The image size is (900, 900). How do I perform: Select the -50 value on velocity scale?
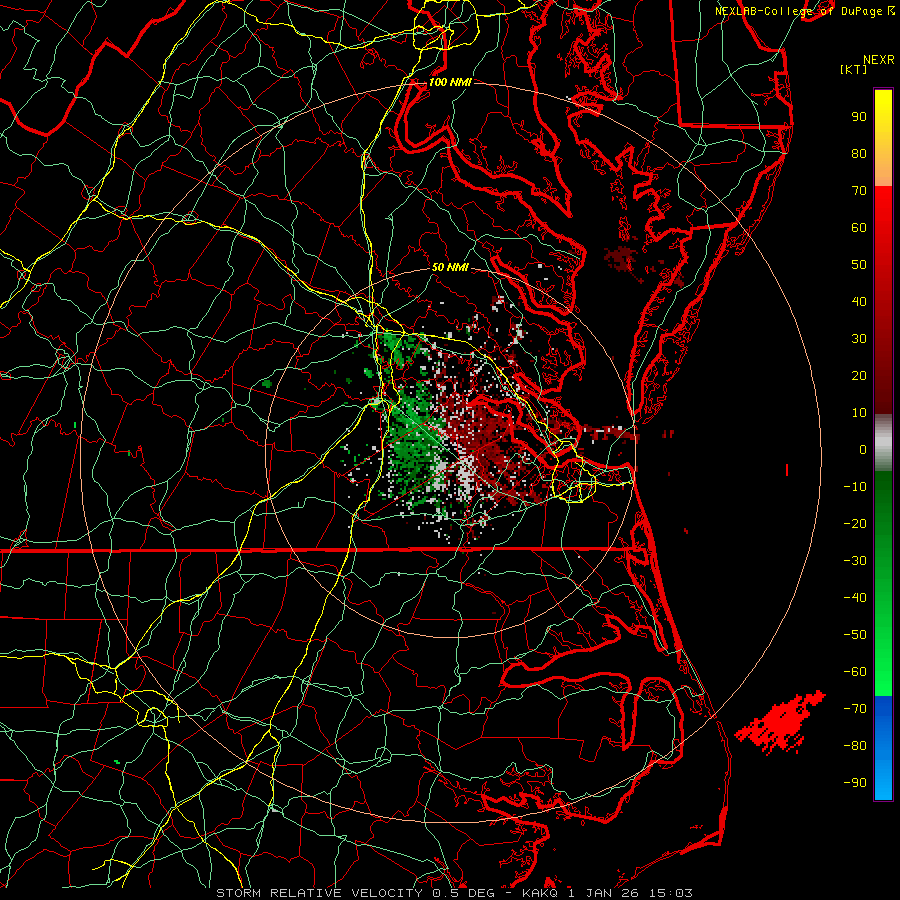(855, 635)
